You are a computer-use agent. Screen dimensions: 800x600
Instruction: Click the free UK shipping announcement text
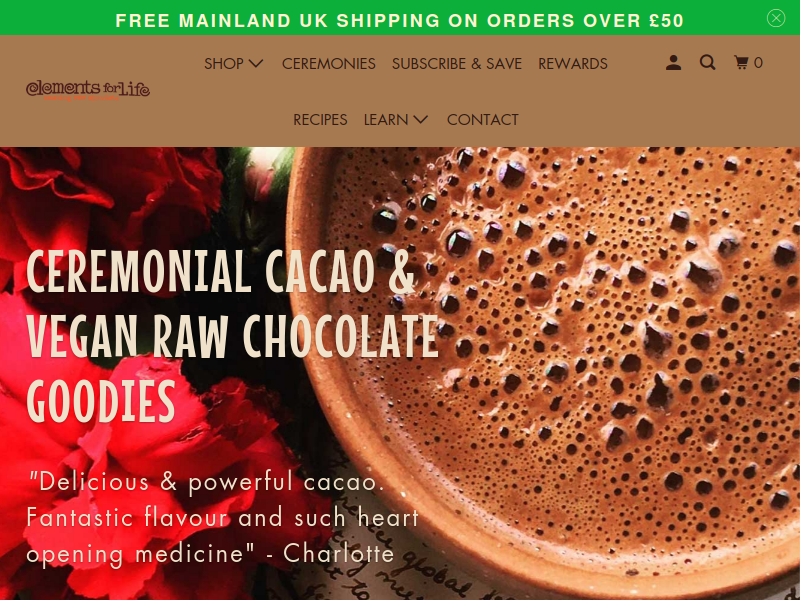tap(399, 20)
